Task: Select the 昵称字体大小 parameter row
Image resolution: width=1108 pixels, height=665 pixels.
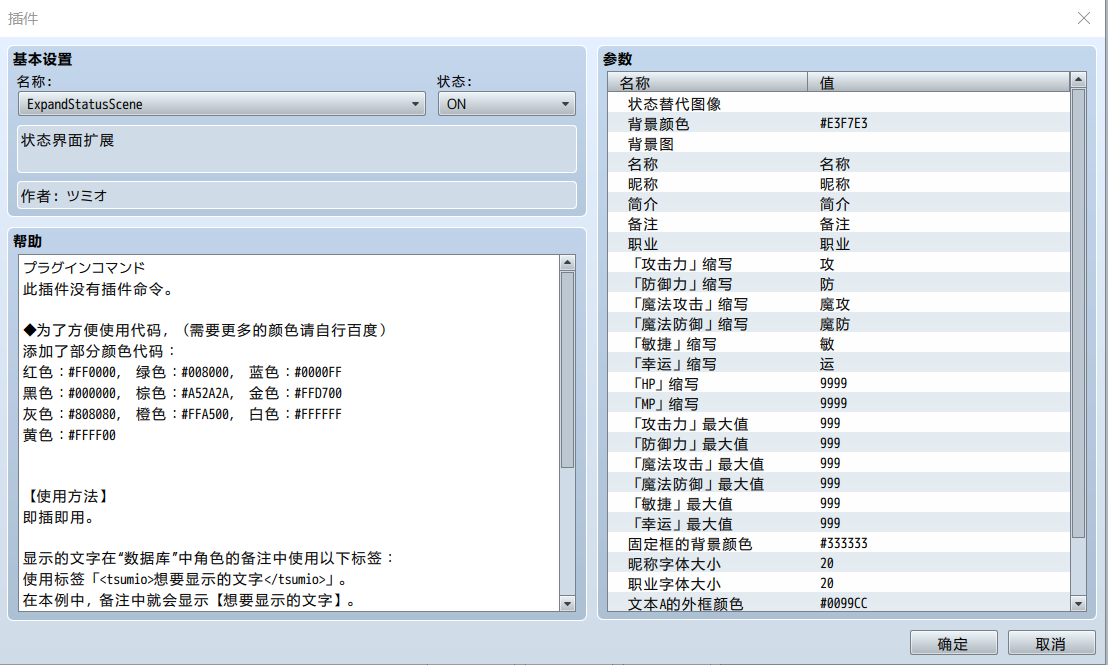Action: point(839,564)
